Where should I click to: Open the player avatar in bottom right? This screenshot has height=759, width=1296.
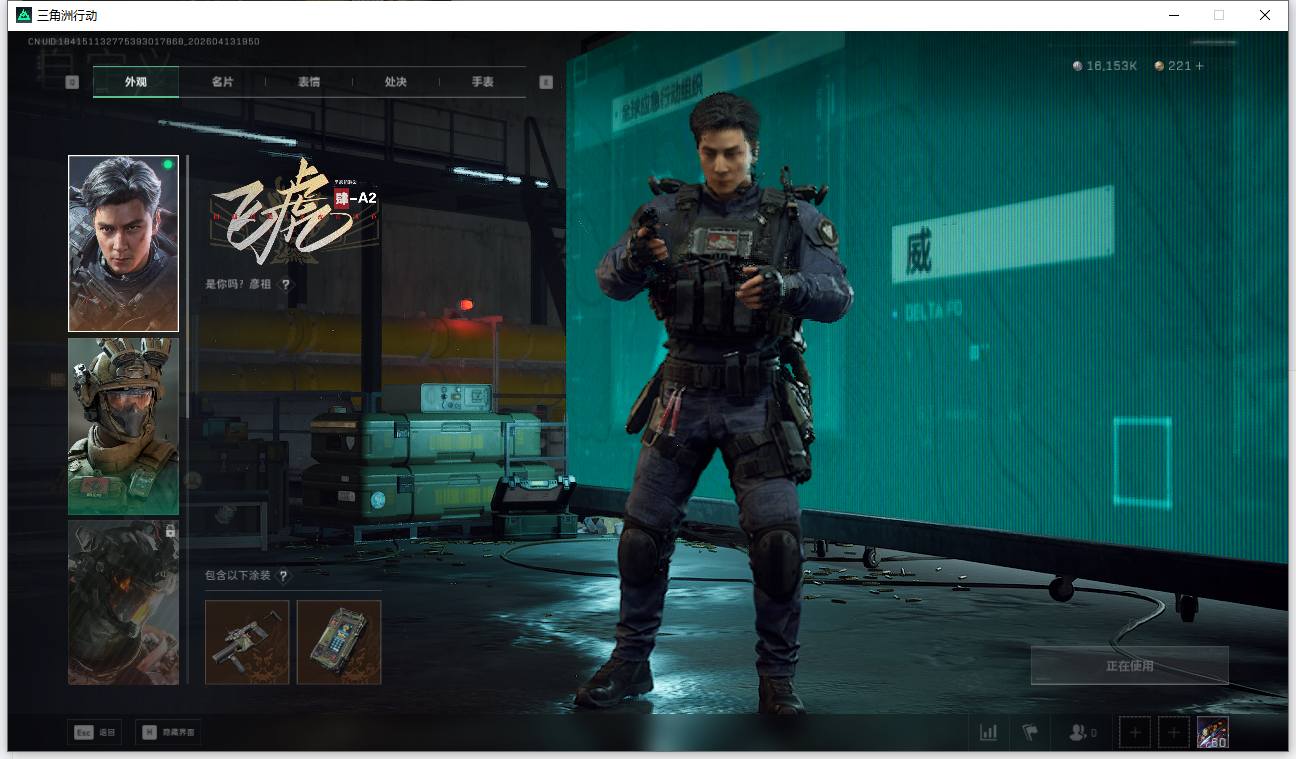tap(1212, 733)
